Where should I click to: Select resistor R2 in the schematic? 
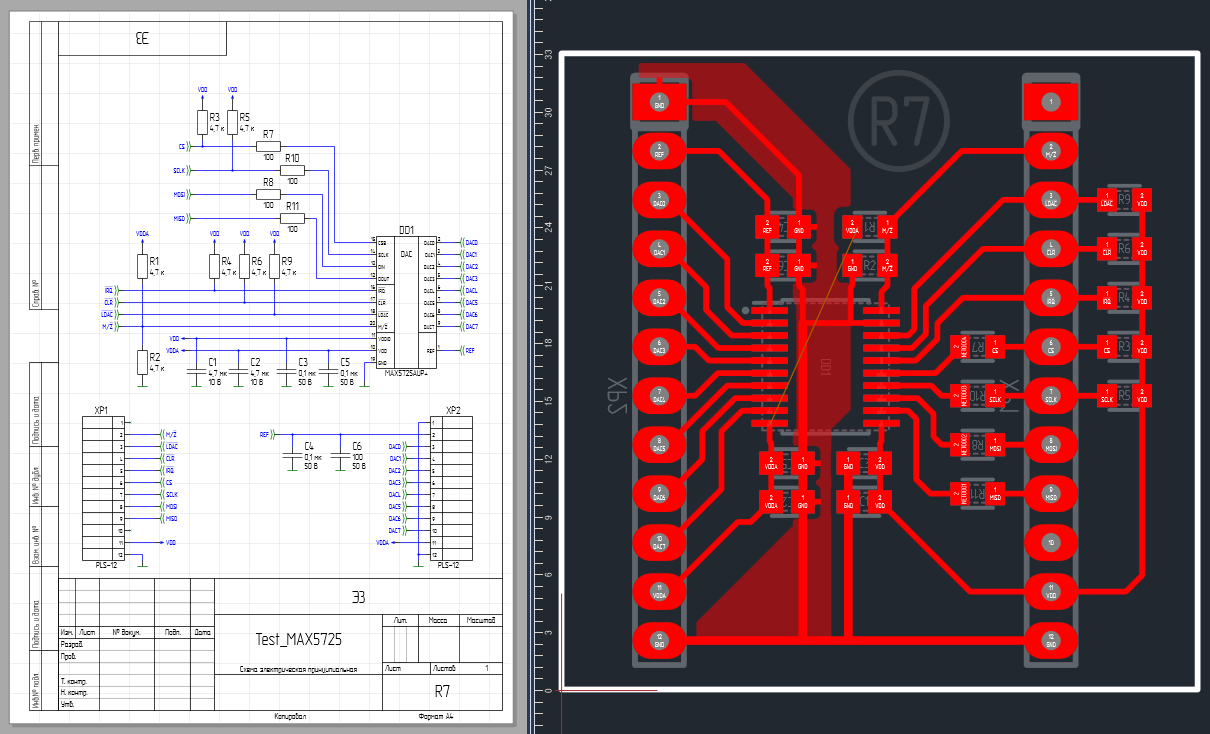pos(142,362)
